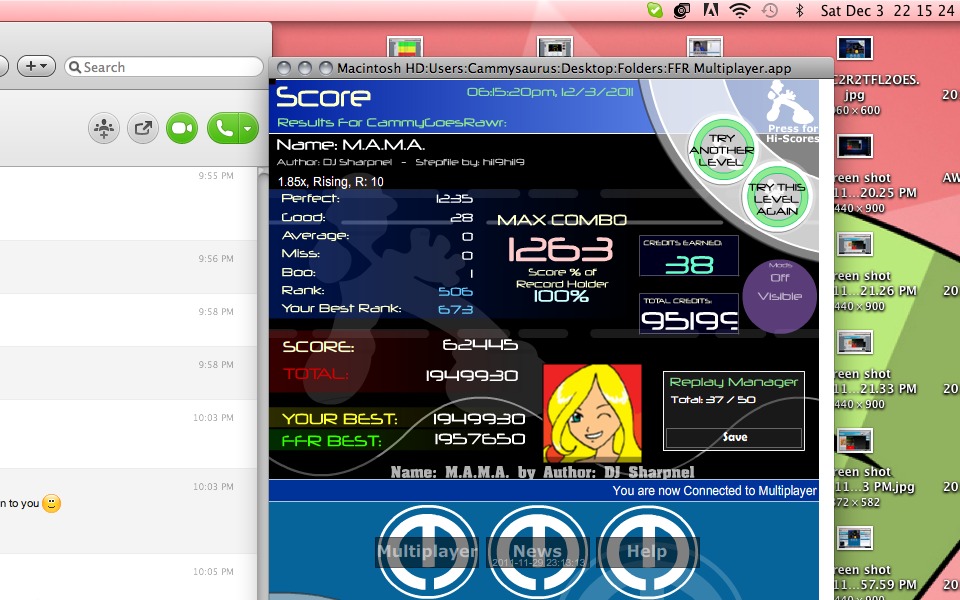Add people to conversation icon

pos(103,128)
